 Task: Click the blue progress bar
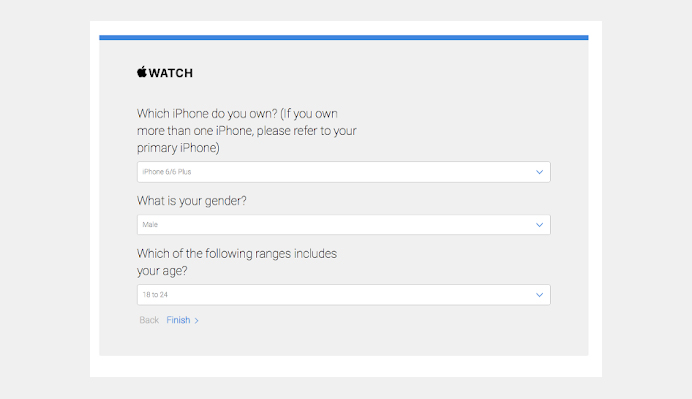[x=343, y=38]
